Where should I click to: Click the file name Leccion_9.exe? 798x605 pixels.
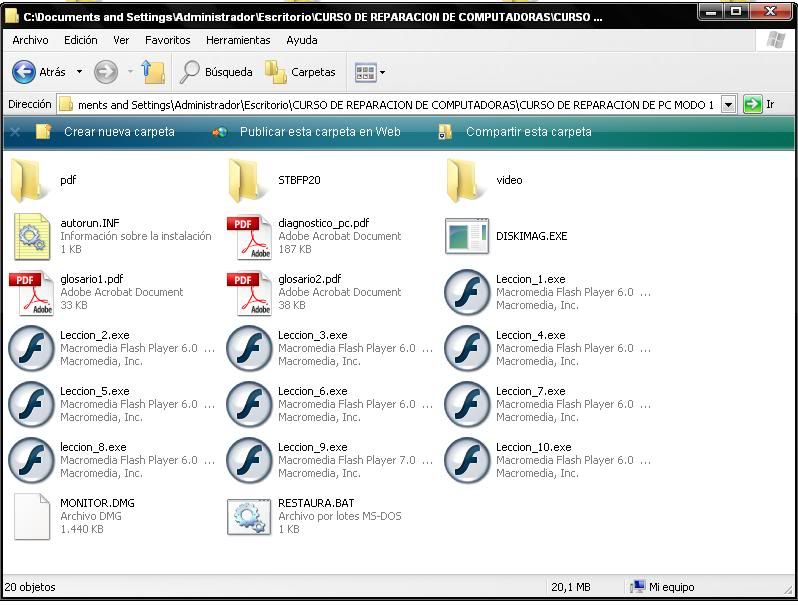pos(312,447)
